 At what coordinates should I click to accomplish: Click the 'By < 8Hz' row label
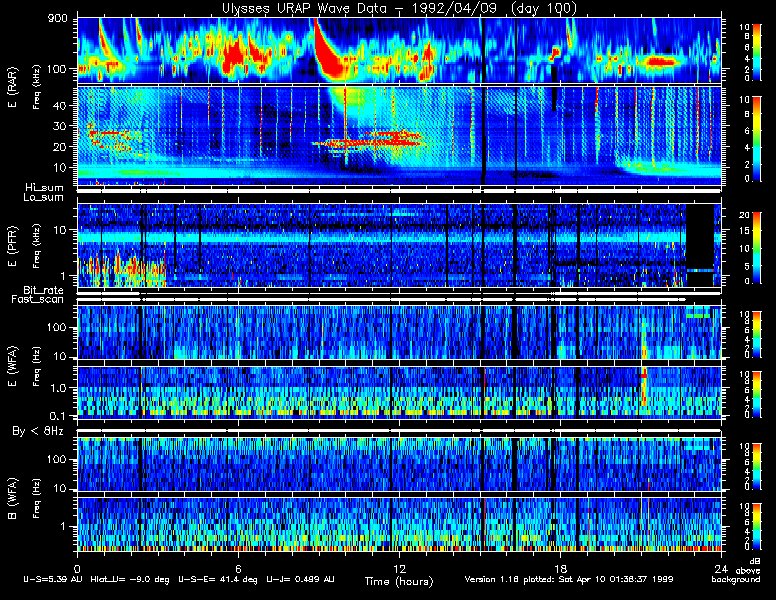[38, 431]
